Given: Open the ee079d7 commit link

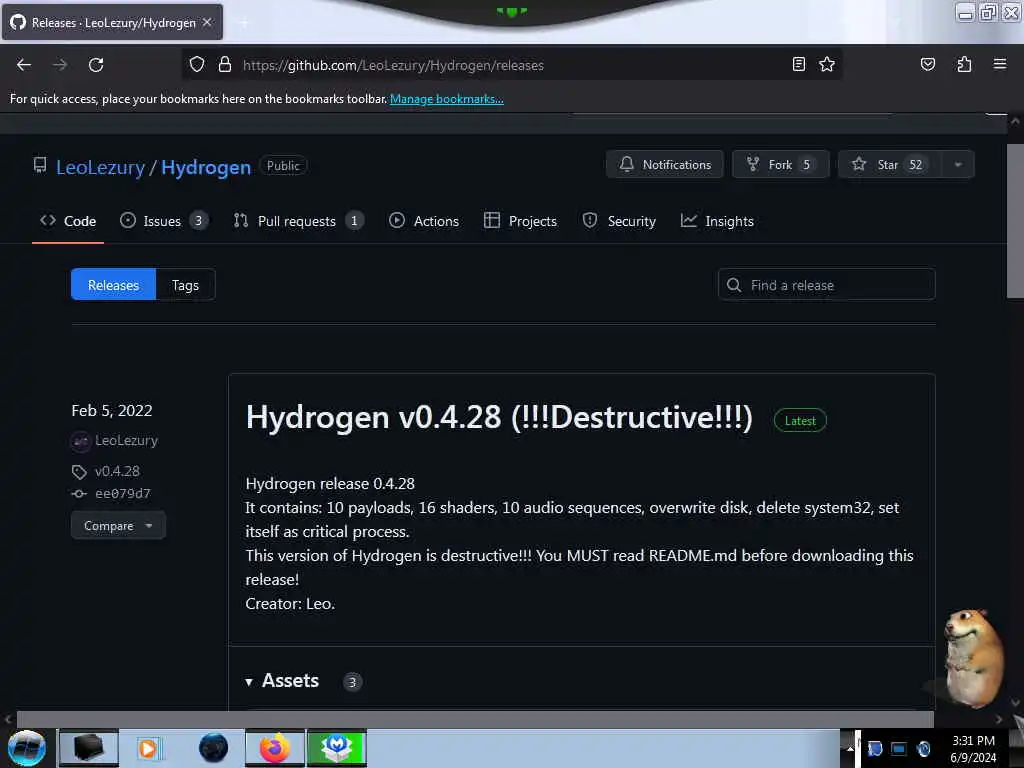Looking at the screenshot, I should coord(123,494).
